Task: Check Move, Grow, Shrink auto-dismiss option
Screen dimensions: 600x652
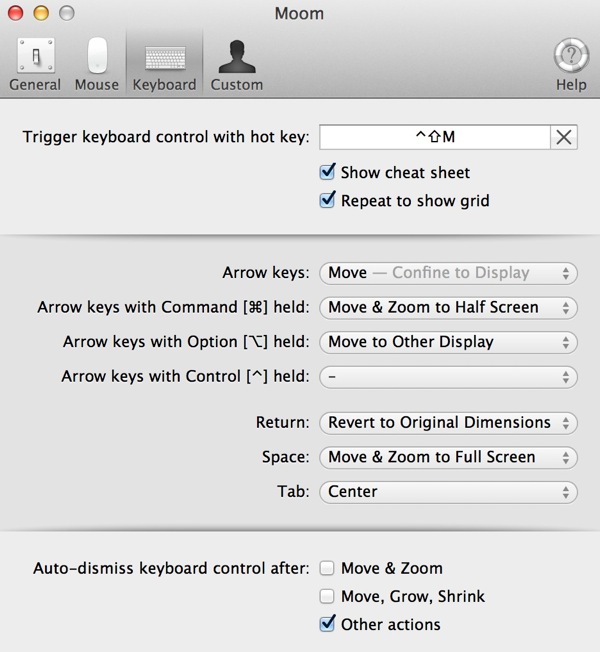Action: click(327, 596)
